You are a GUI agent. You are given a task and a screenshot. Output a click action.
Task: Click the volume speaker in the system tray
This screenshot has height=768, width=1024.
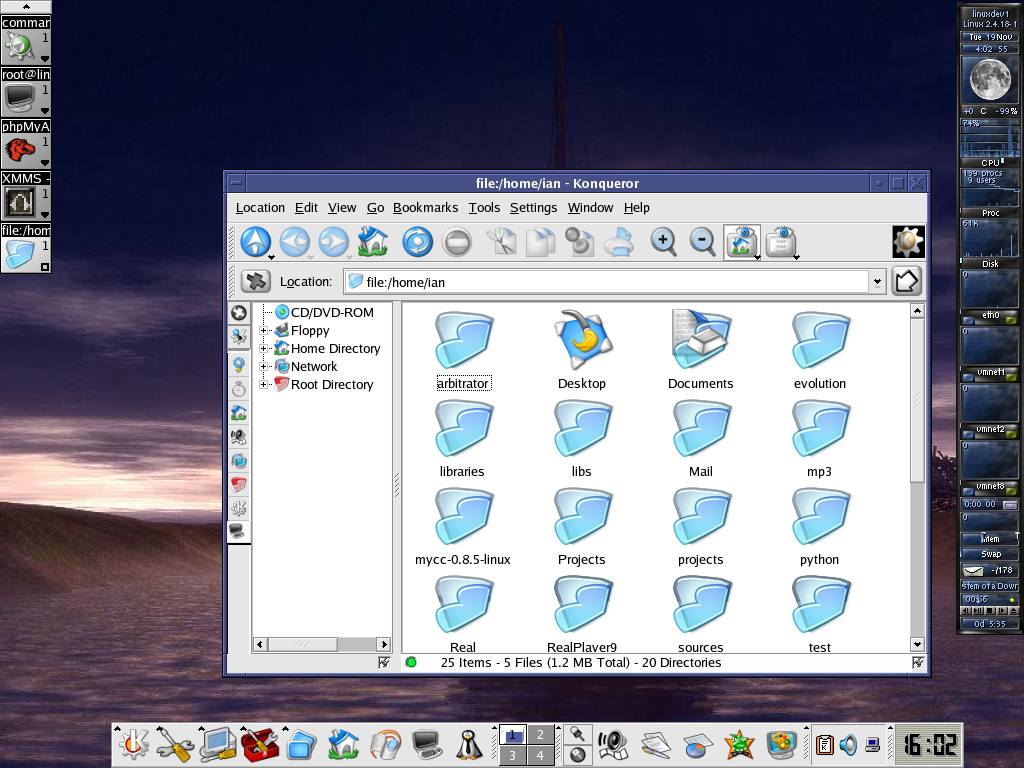[x=848, y=744]
